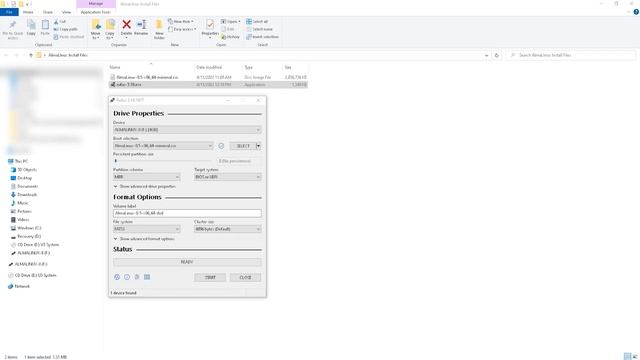Select Desktop in navigation pane

[x=21, y=178]
